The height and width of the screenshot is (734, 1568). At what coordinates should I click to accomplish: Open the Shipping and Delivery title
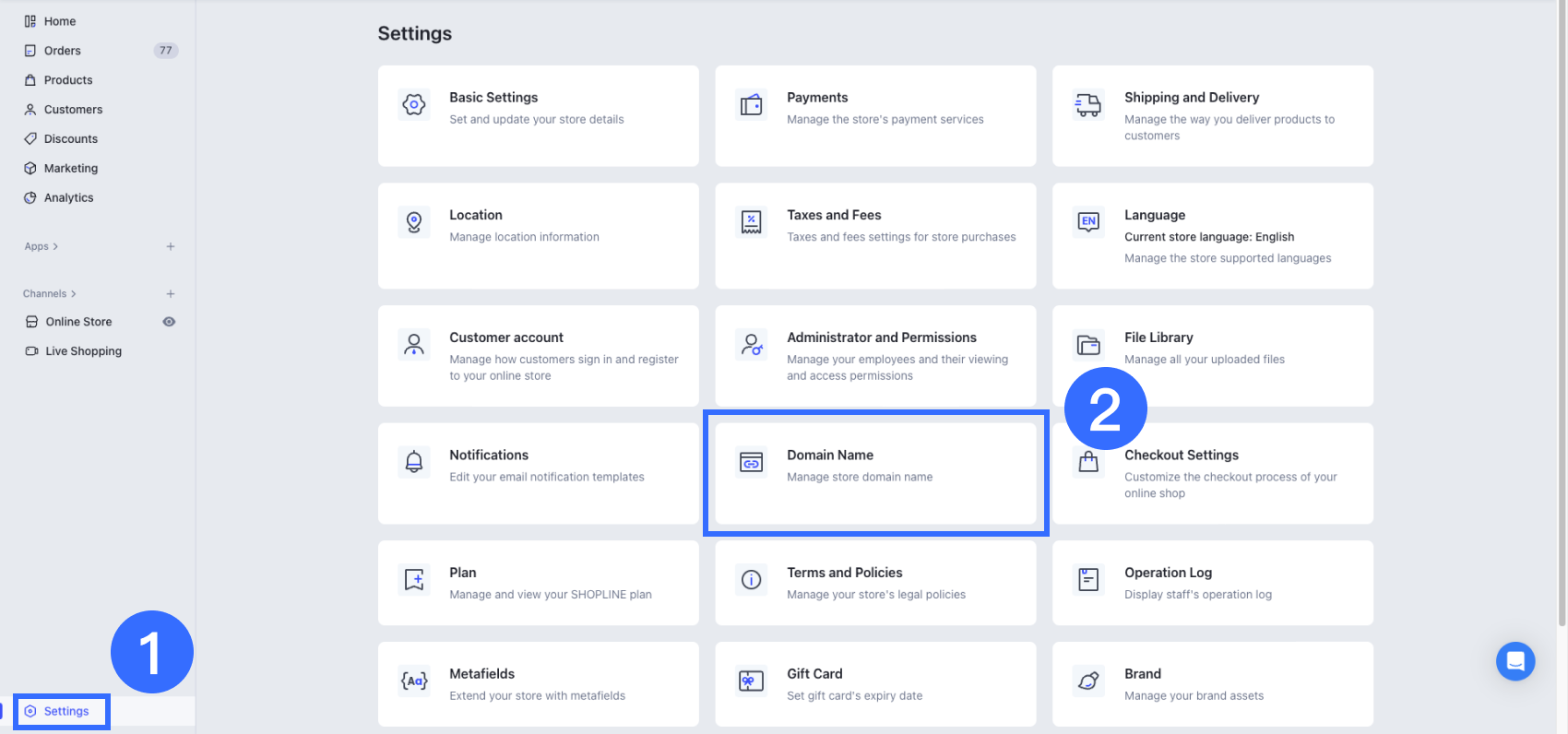pos(1192,98)
